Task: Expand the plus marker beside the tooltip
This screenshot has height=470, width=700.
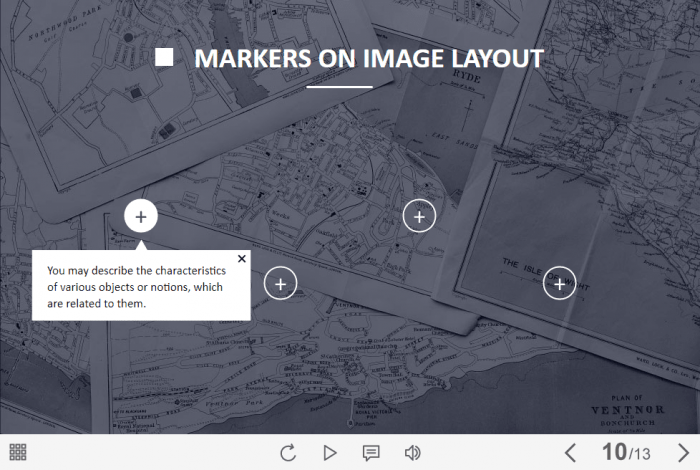Action: click(281, 284)
